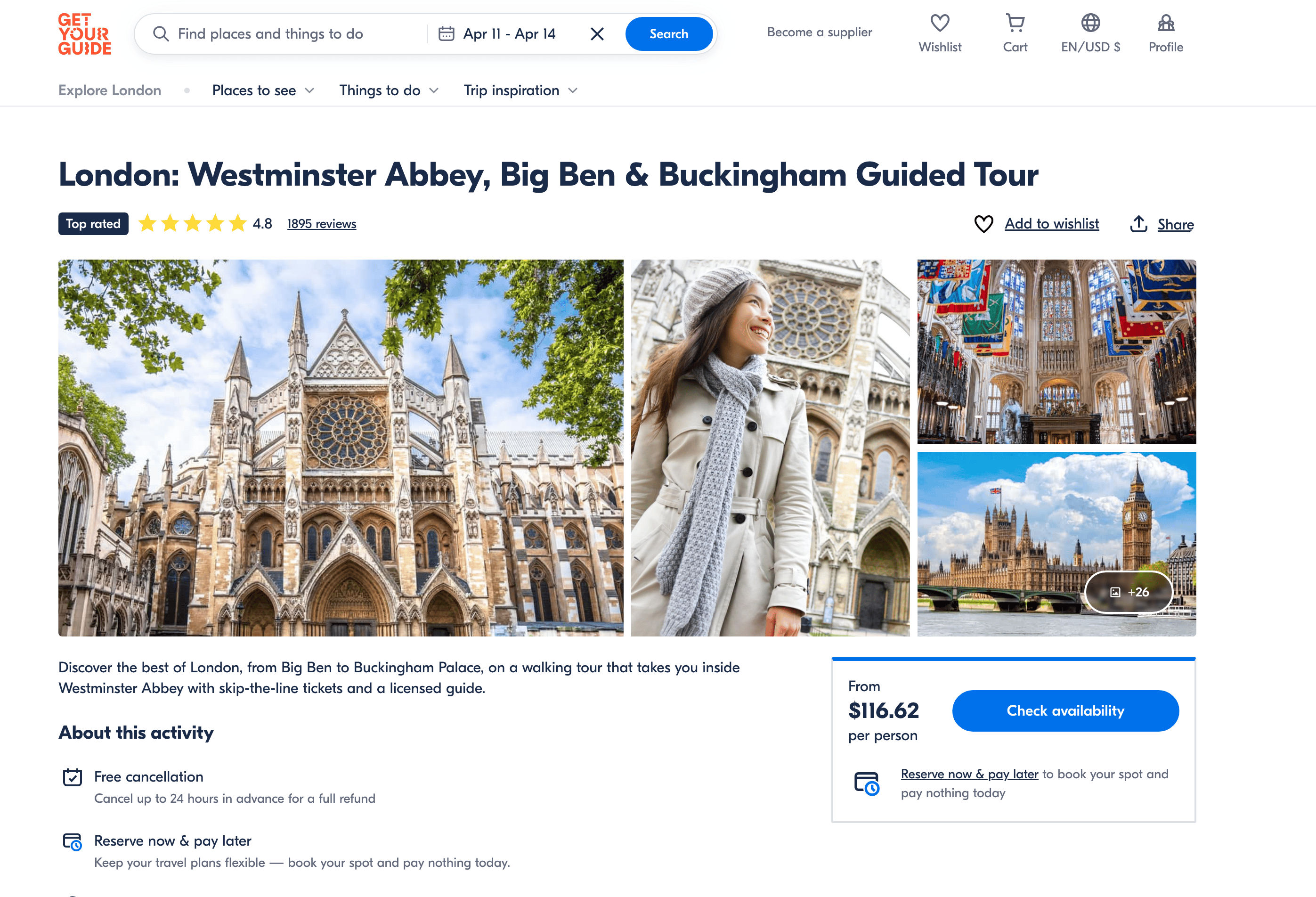This screenshot has width=1316, height=897.
Task: Expand the Things to do dropdown
Action: [x=389, y=90]
